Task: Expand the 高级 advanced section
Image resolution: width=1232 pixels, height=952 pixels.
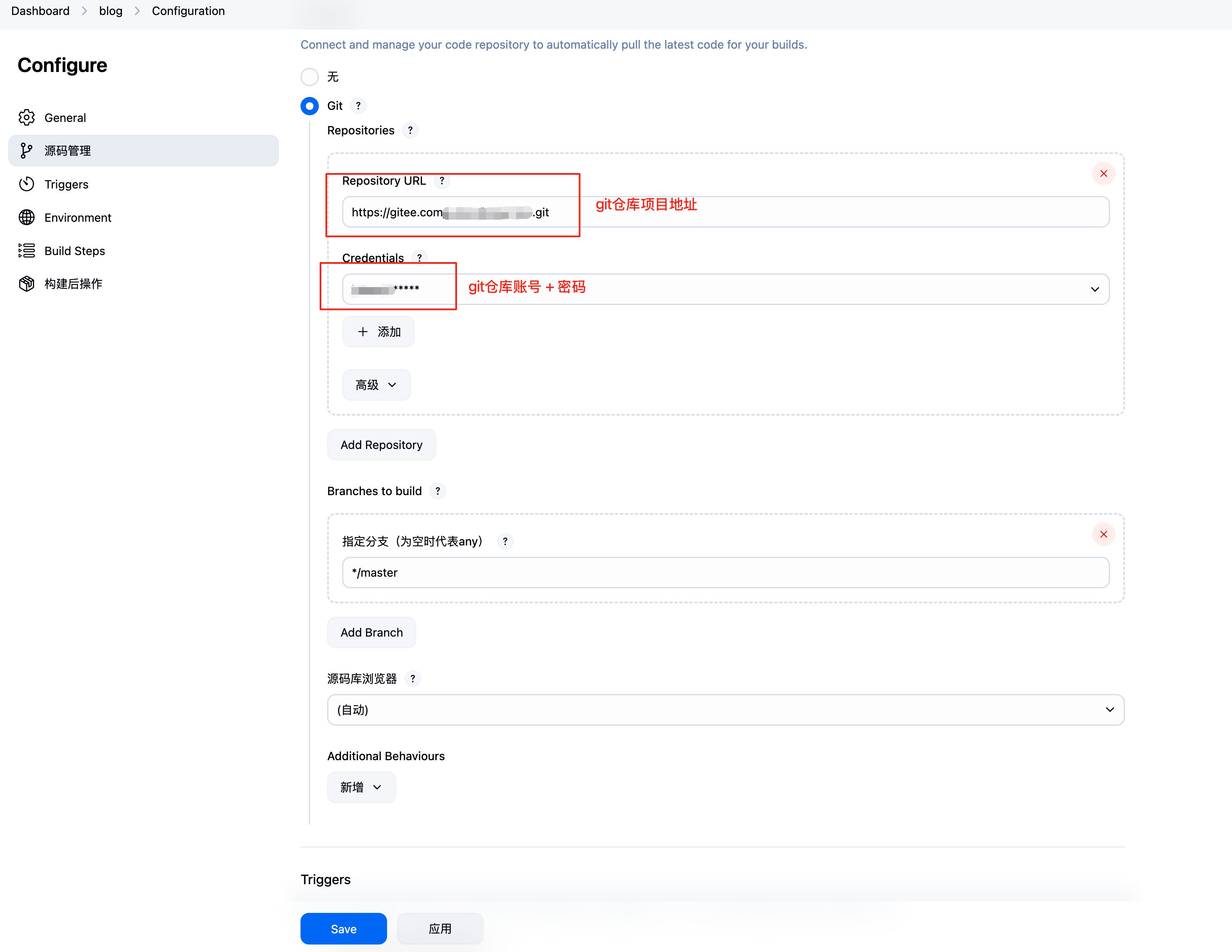Action: [x=376, y=384]
